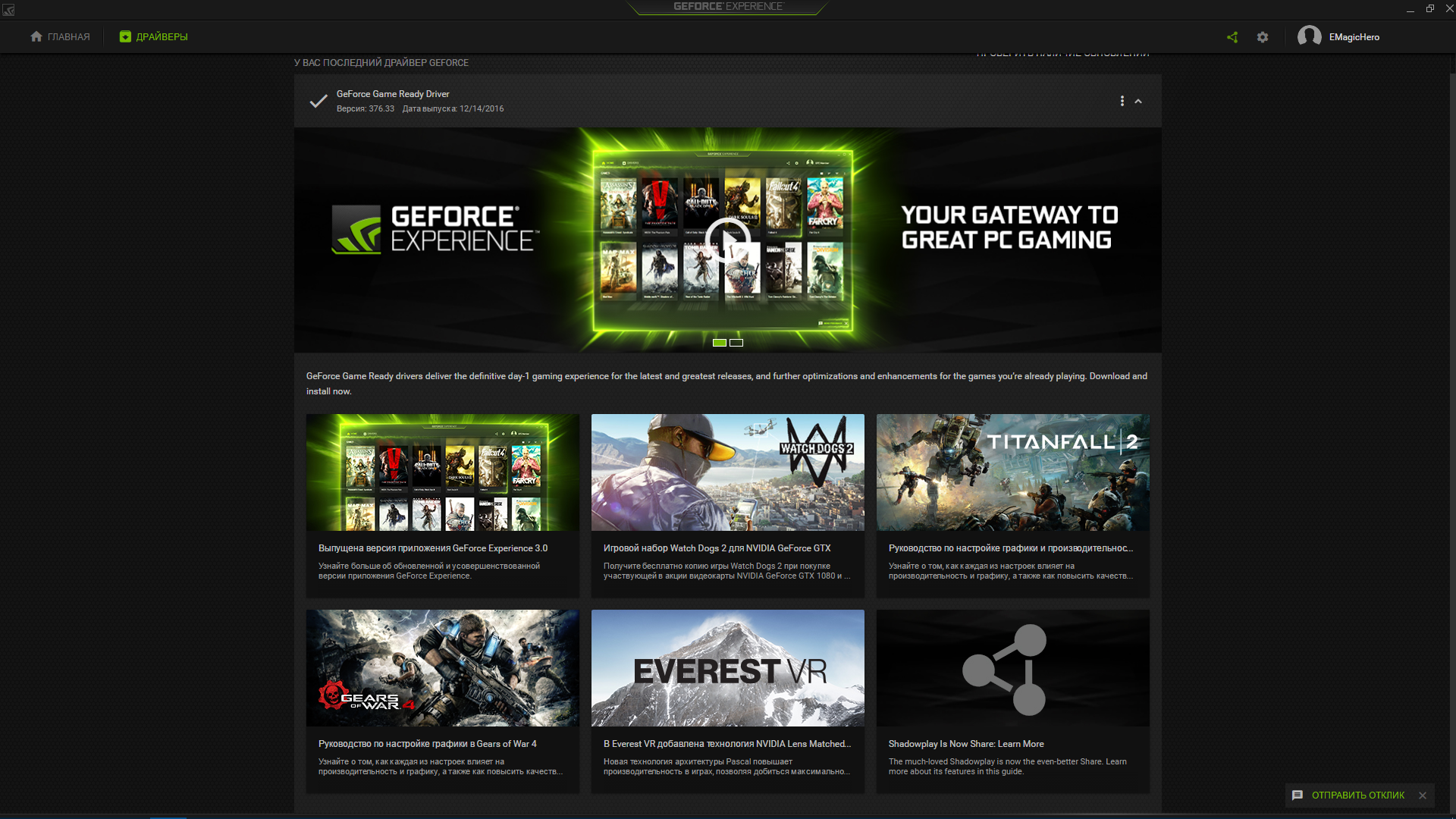Screen dimensions: 1456x819
Task: Click Shadowplay 'The much-loved Shadowplay' description
Action: [x=1008, y=767]
